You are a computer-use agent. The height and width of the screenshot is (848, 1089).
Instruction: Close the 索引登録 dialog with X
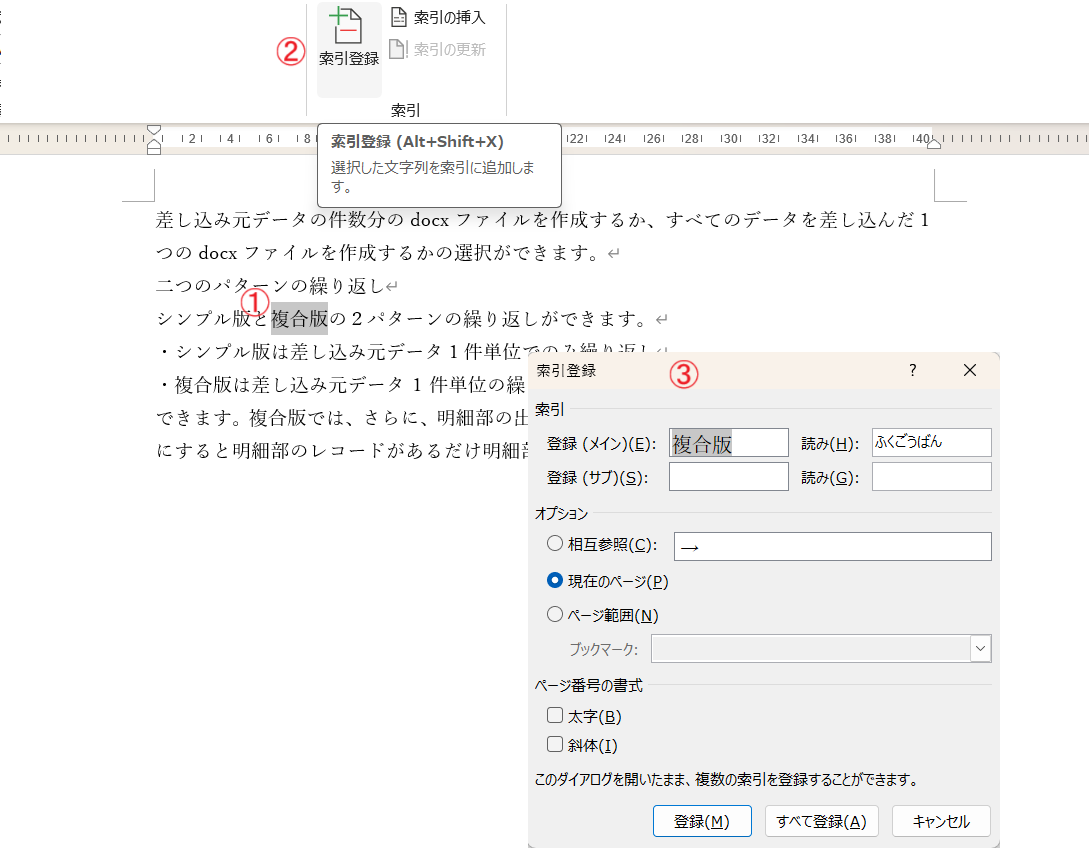pyautogui.click(x=969, y=370)
